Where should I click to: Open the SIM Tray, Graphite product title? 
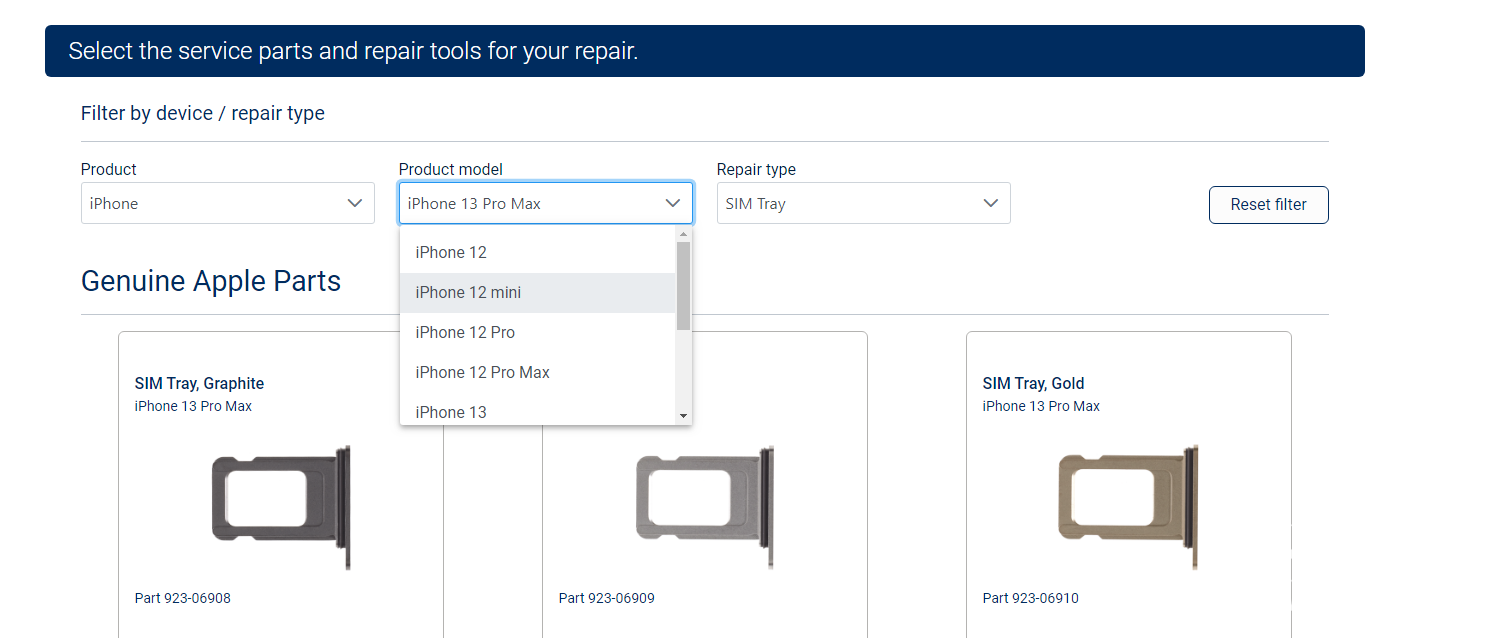point(199,383)
